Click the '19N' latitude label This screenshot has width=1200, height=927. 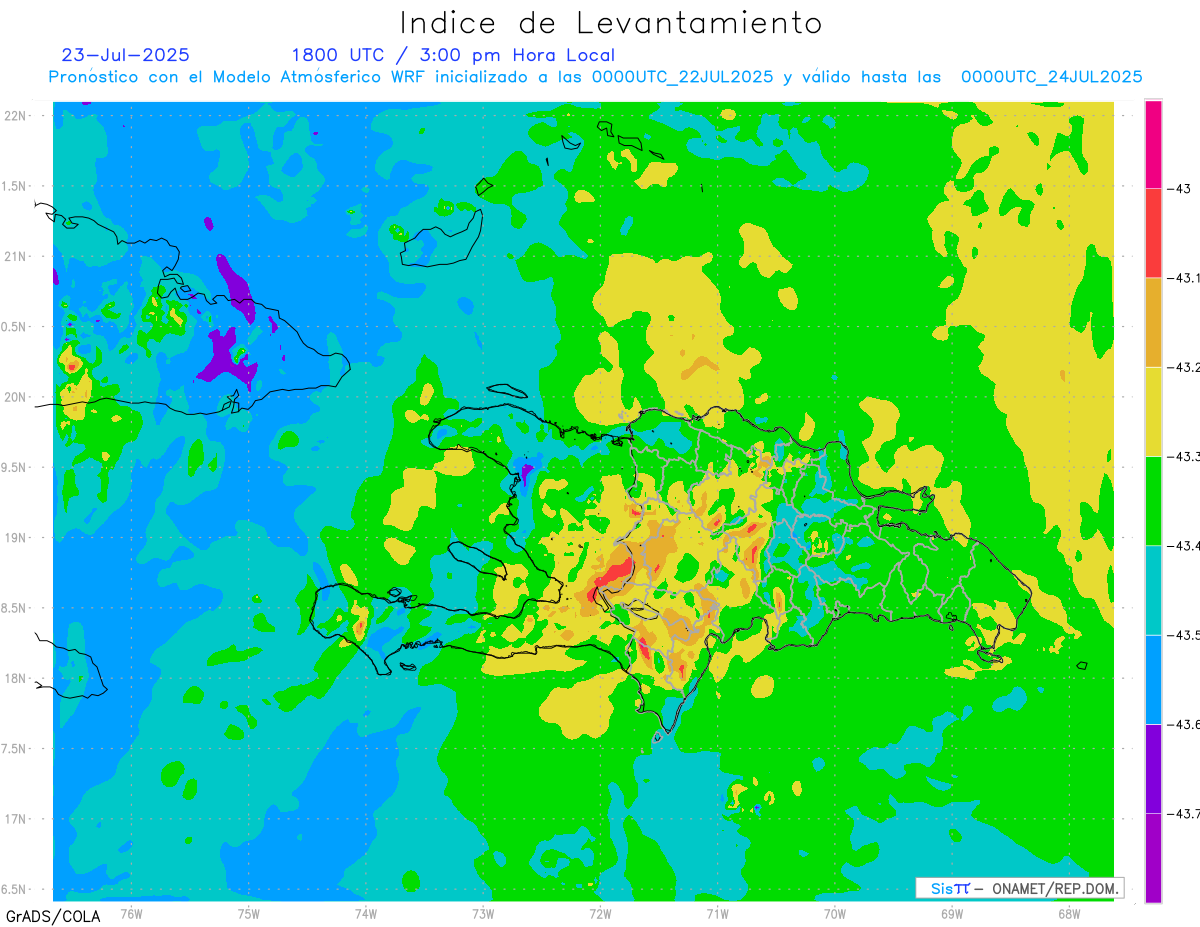(16, 538)
